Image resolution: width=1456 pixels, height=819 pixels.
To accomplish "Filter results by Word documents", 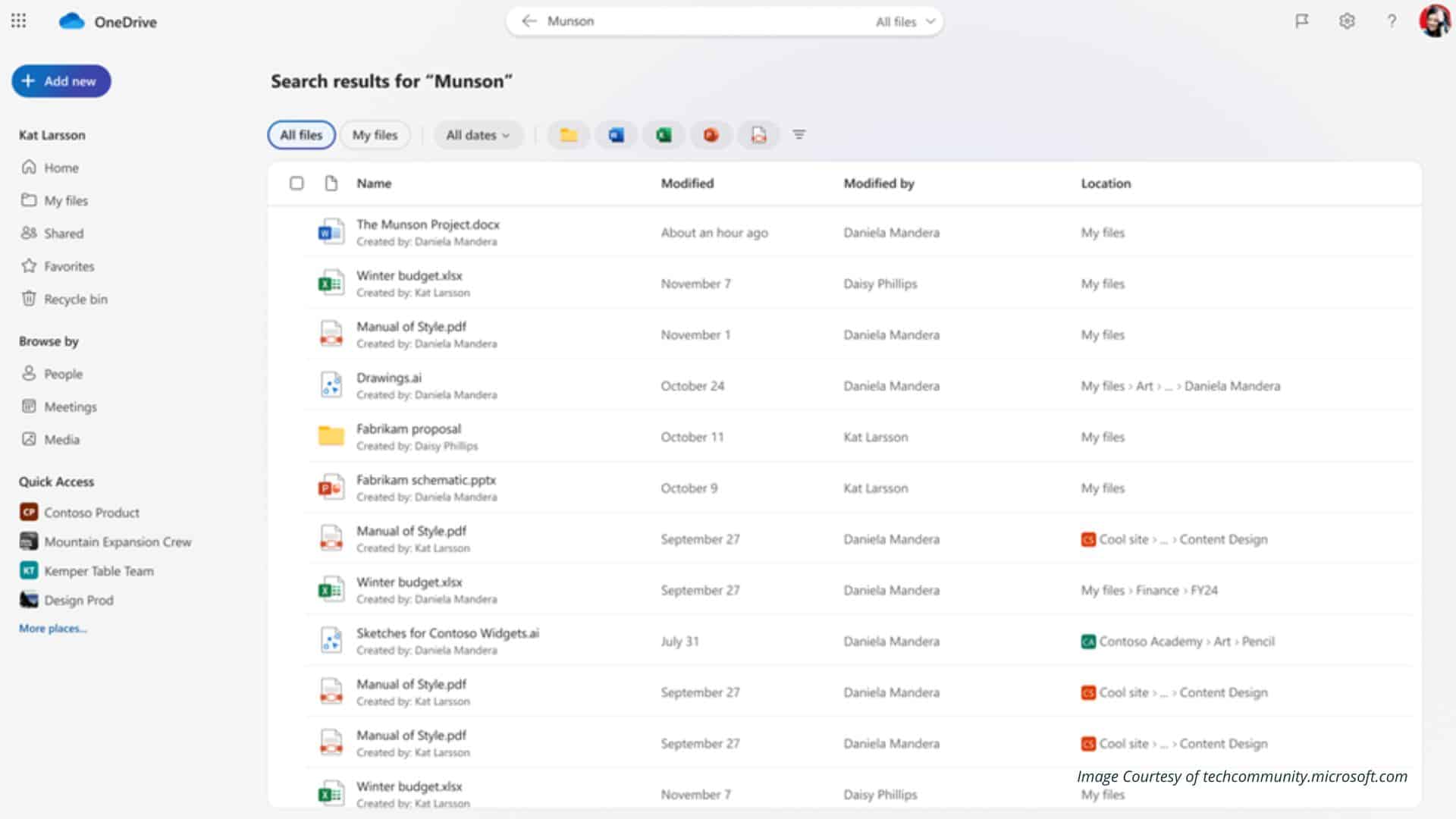I will [616, 135].
